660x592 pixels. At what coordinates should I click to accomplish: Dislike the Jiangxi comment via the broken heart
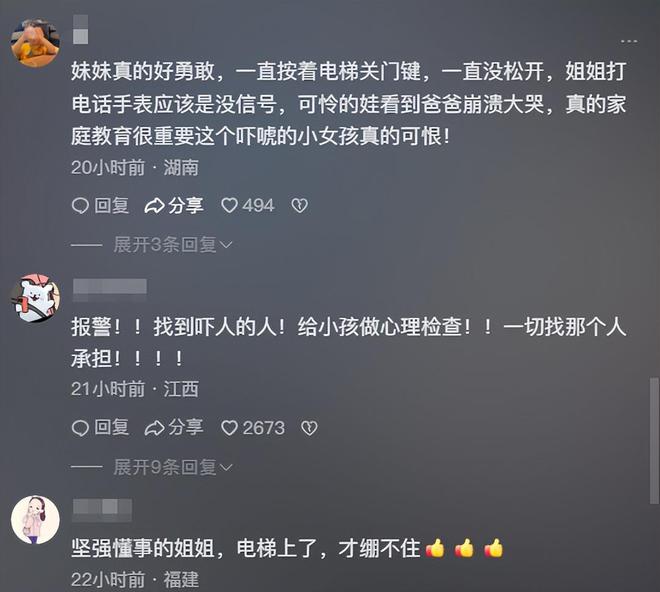tap(309, 428)
